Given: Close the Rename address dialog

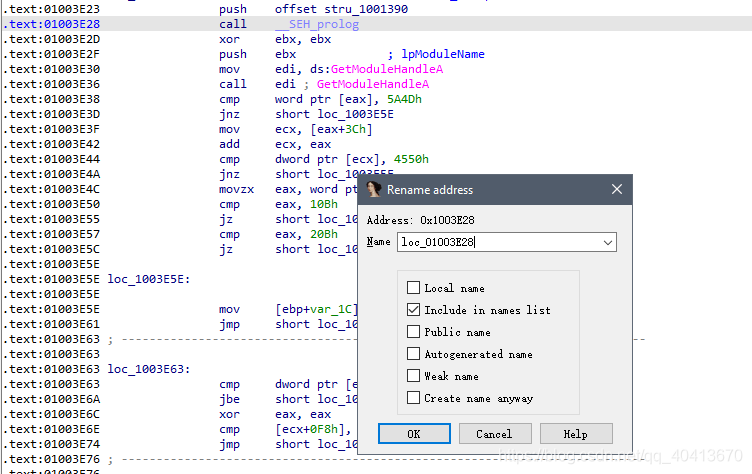Looking at the screenshot, I should pyautogui.click(x=617, y=190).
